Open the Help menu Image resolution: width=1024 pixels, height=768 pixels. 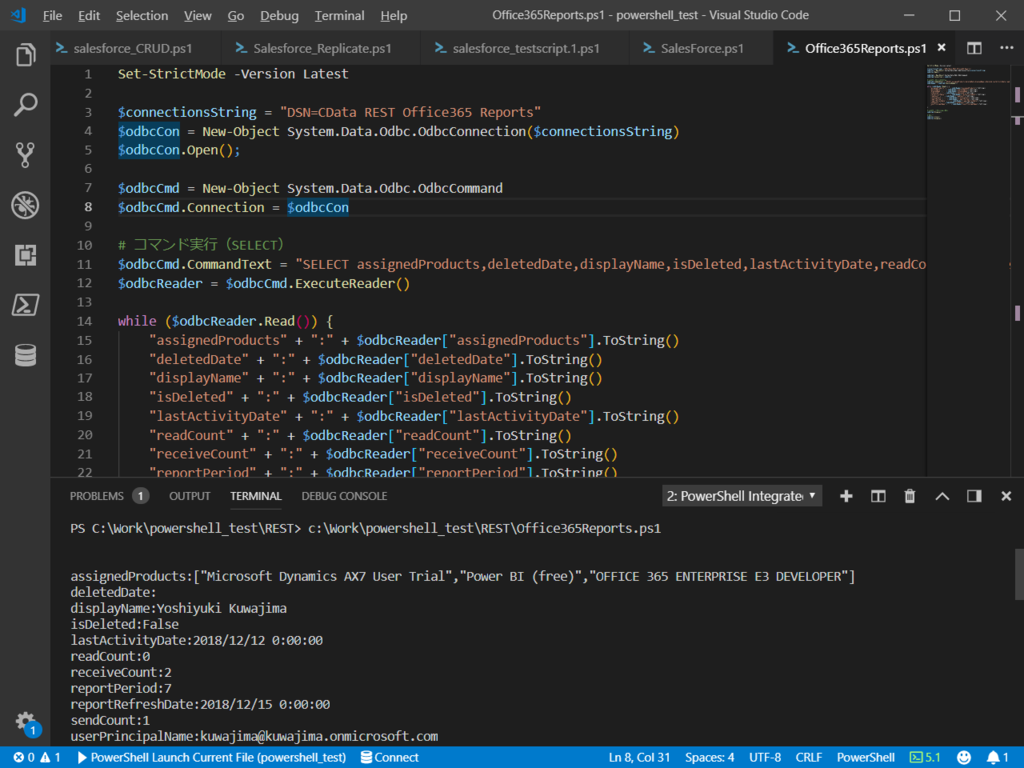click(393, 16)
